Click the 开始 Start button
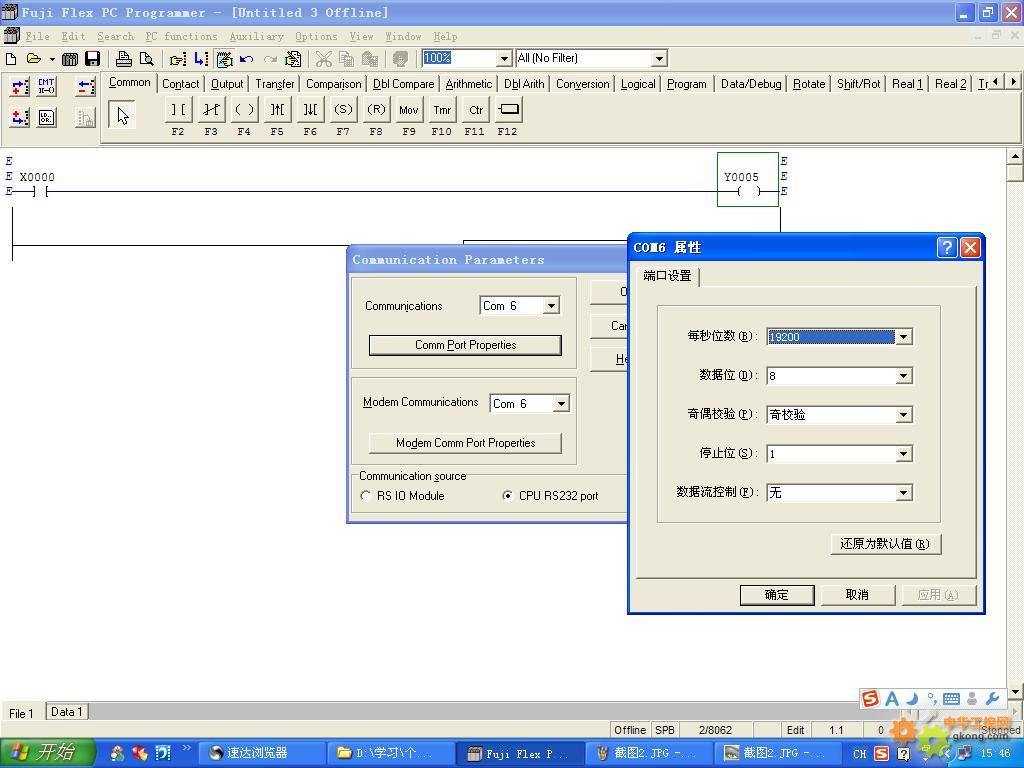The image size is (1024, 768). [x=48, y=752]
